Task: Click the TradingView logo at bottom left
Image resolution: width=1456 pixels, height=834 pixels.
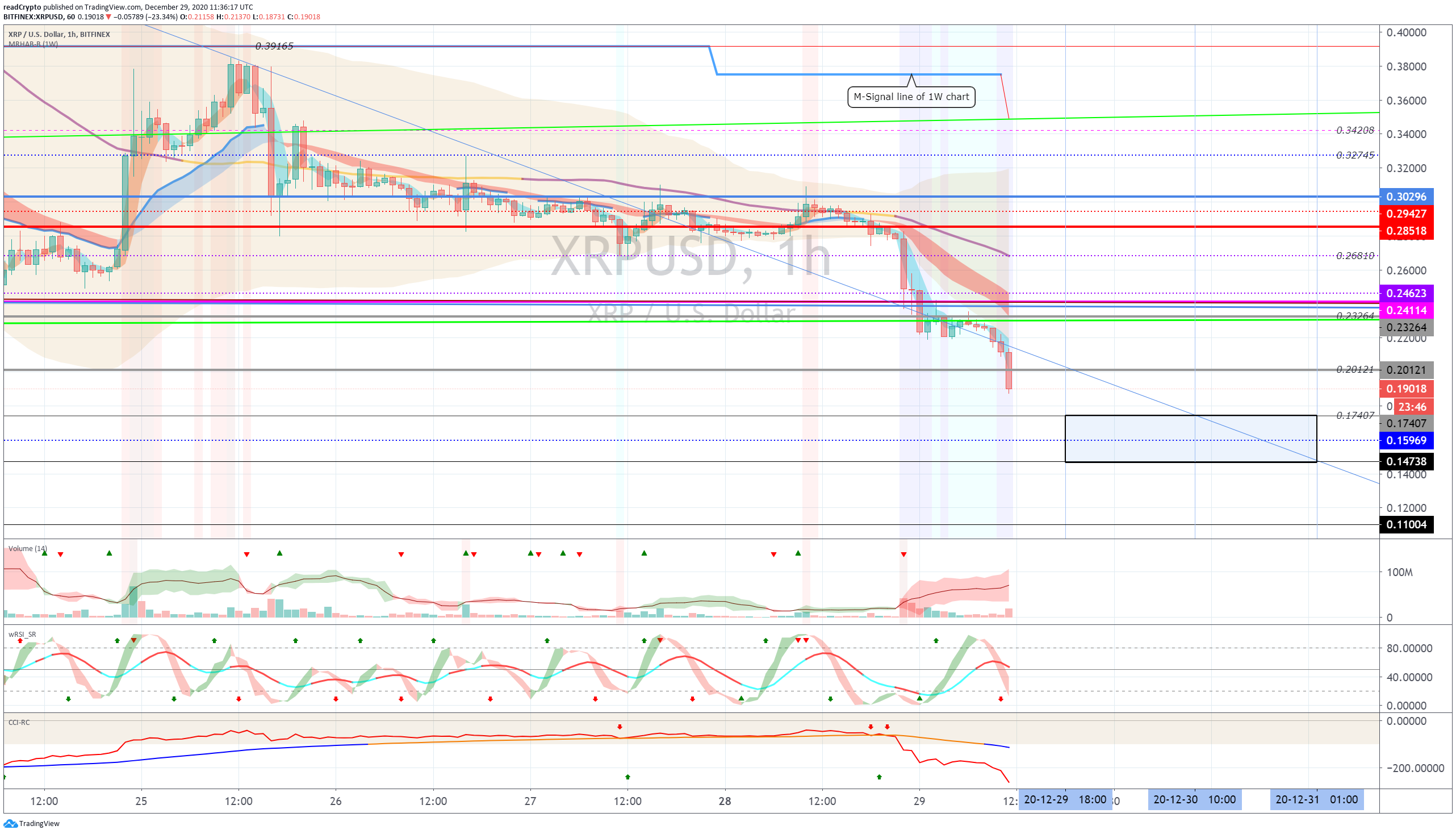Action: pos(31,823)
